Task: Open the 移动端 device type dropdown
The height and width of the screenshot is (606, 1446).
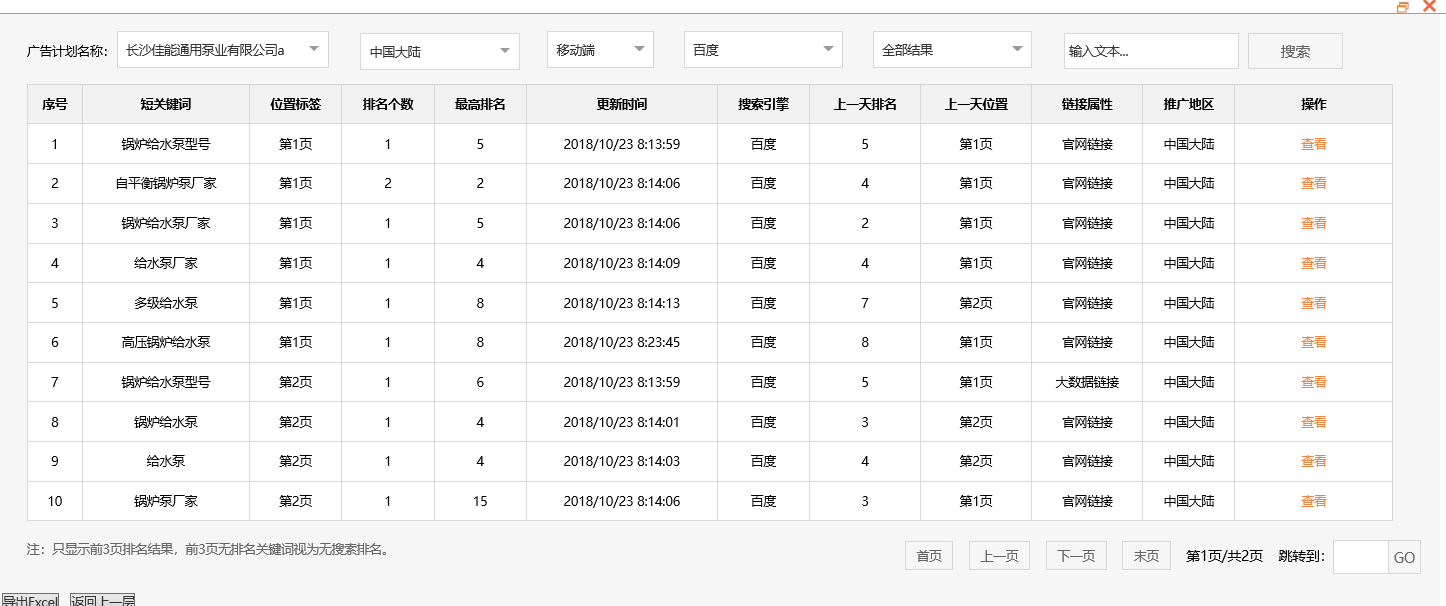Action: [x=599, y=48]
